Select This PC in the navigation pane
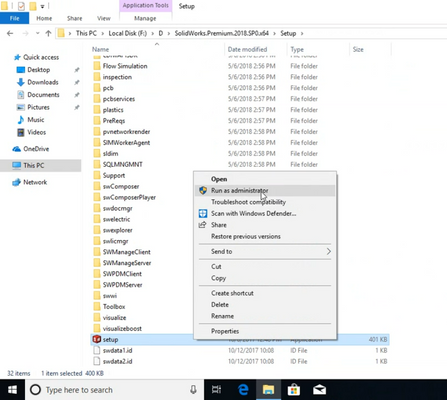The height and width of the screenshot is (400, 447). point(34,165)
